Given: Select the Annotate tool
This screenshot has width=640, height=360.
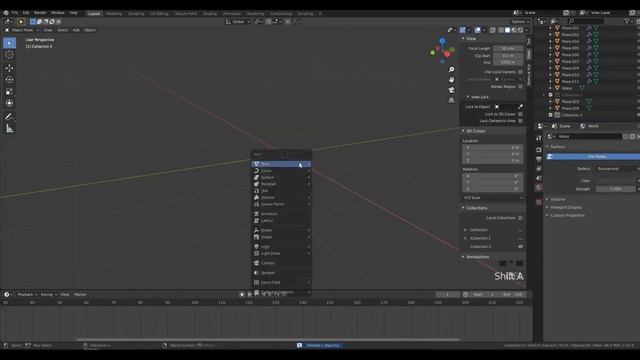Looking at the screenshot, I should pos(9,117).
